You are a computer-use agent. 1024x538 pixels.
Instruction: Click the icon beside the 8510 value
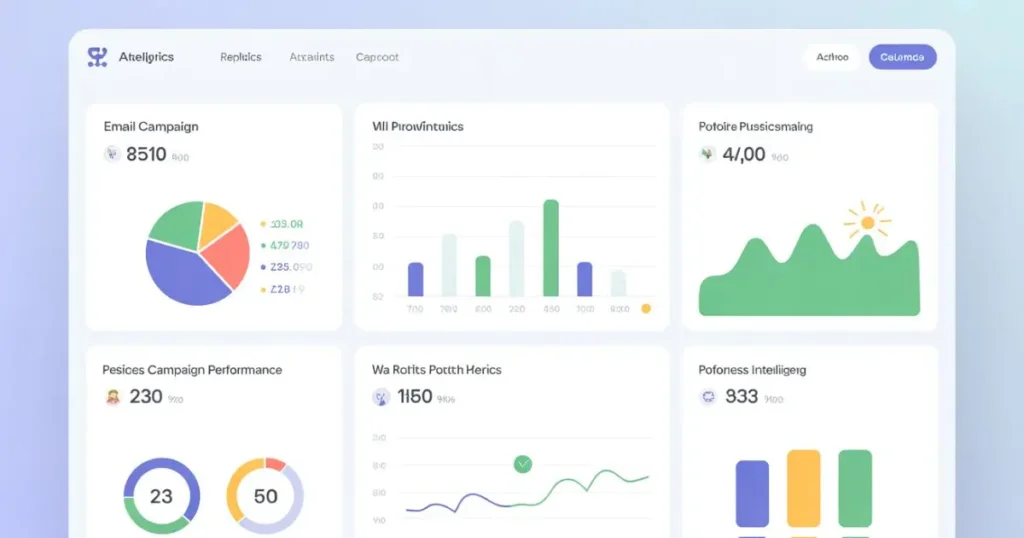[112, 154]
